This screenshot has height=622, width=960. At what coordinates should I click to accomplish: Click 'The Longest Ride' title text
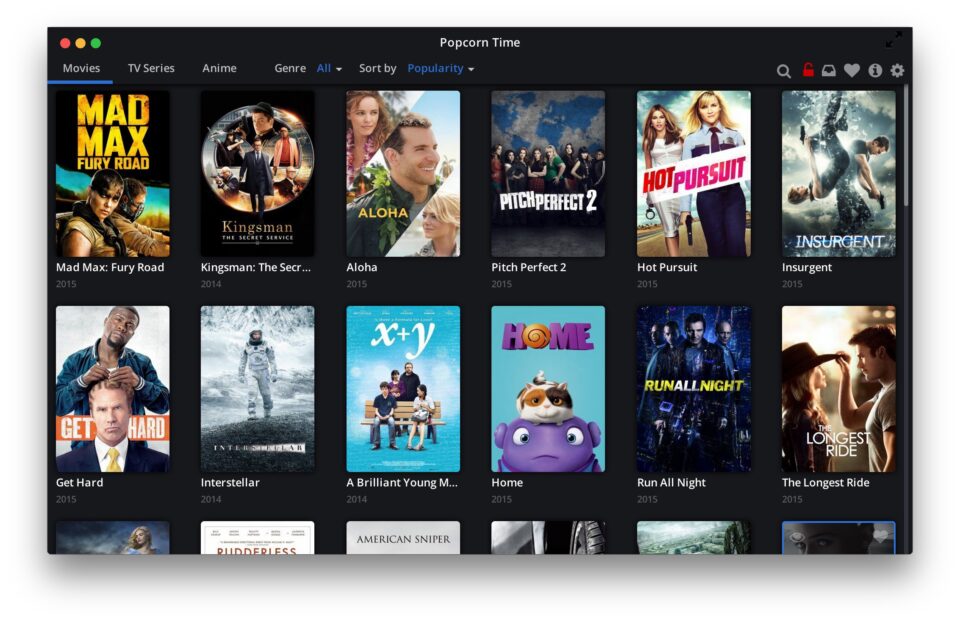[825, 482]
